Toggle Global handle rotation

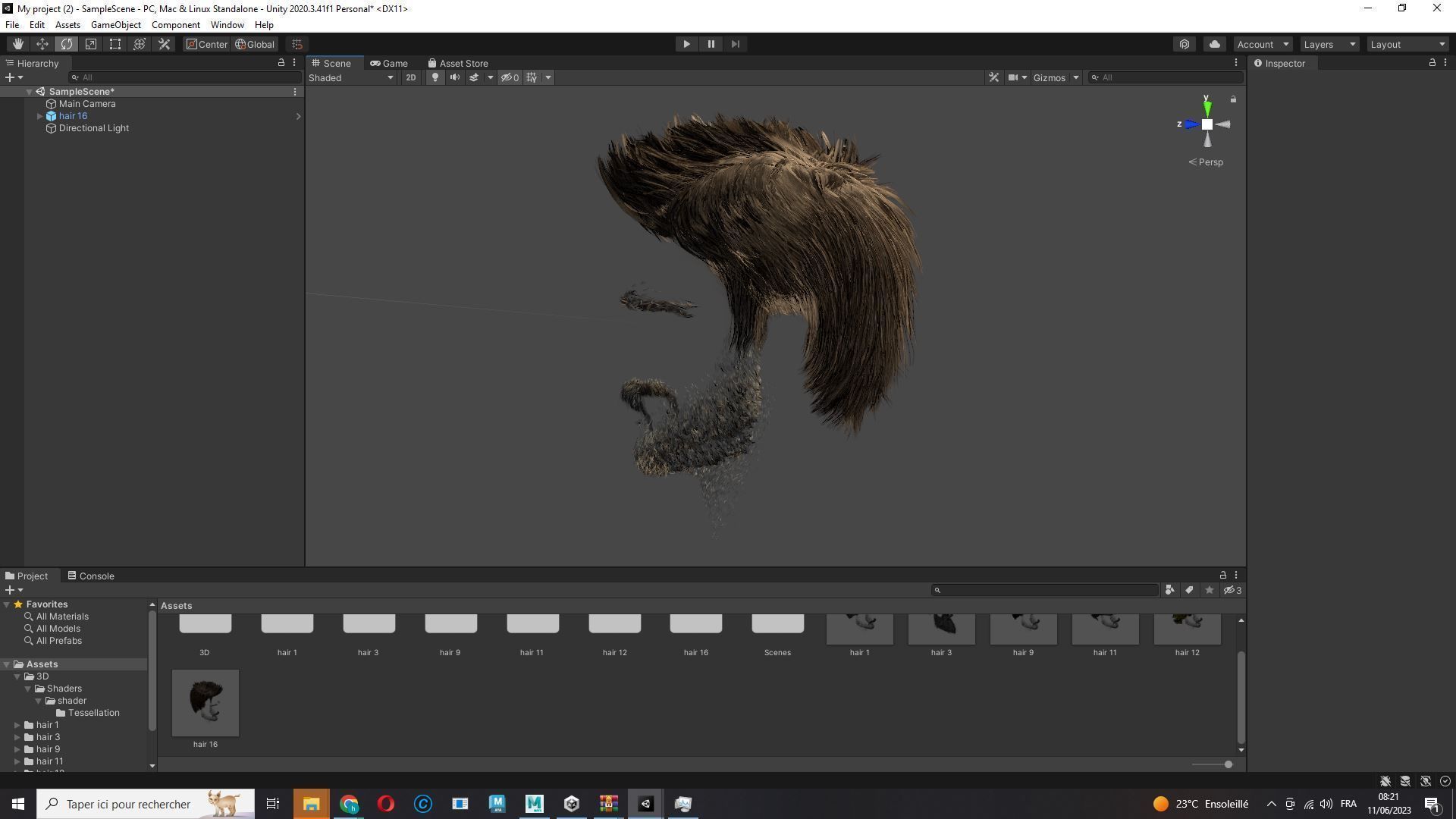tap(255, 44)
